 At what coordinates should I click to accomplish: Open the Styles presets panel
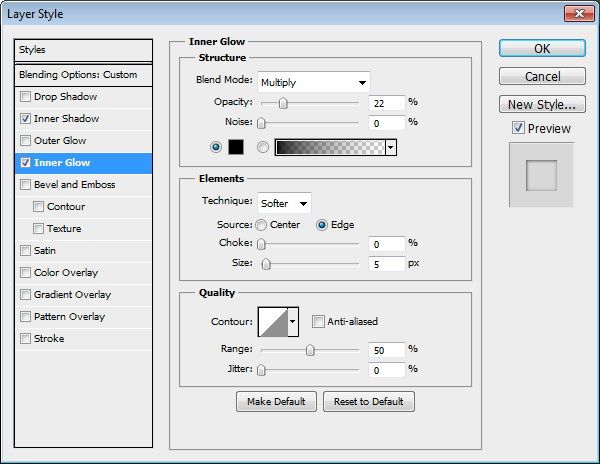[83, 50]
